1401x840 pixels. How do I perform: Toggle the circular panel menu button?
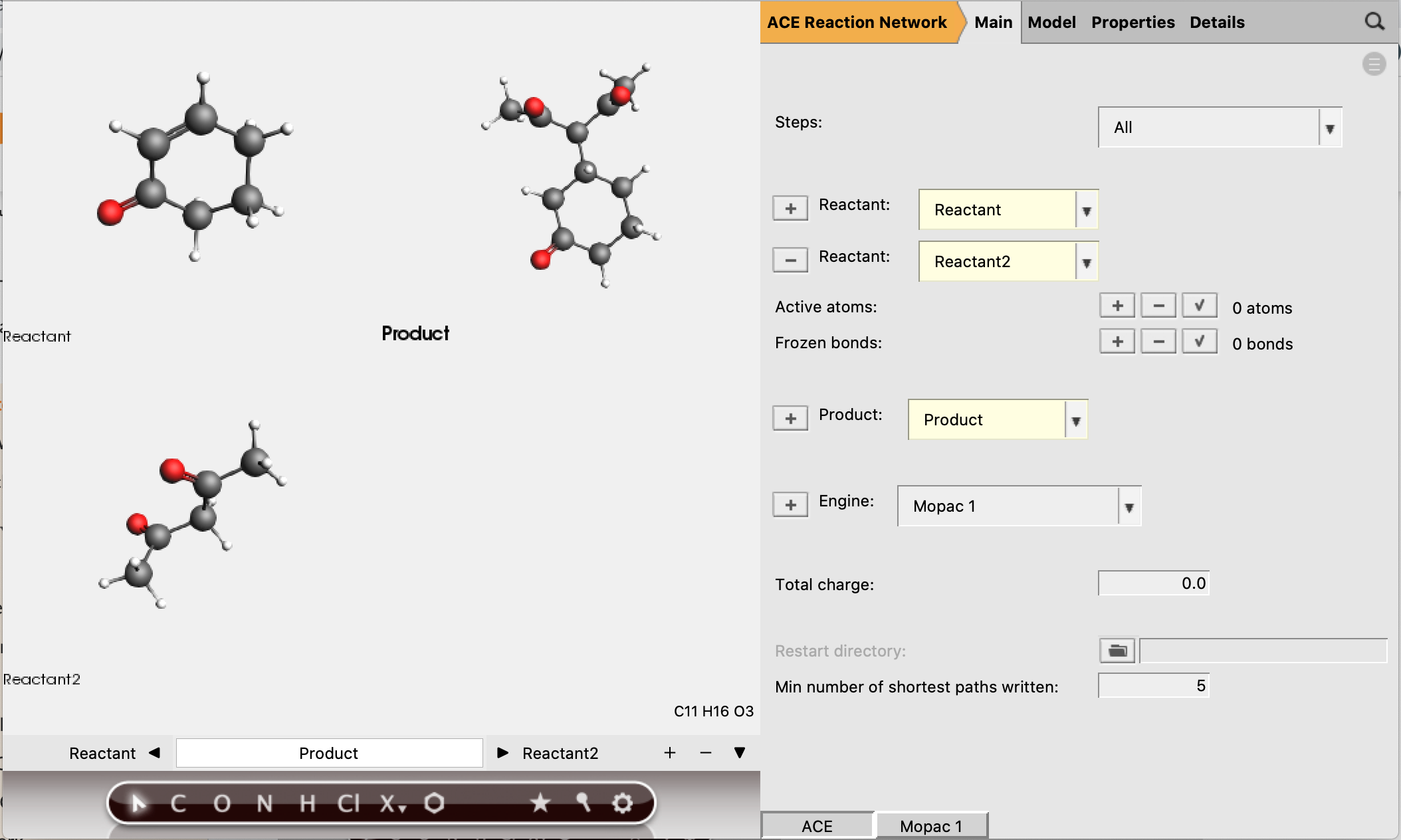pos(1373,64)
